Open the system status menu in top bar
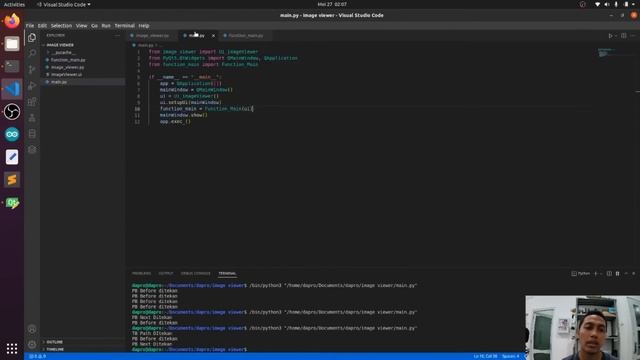This screenshot has width=640, height=360. coord(616,4)
